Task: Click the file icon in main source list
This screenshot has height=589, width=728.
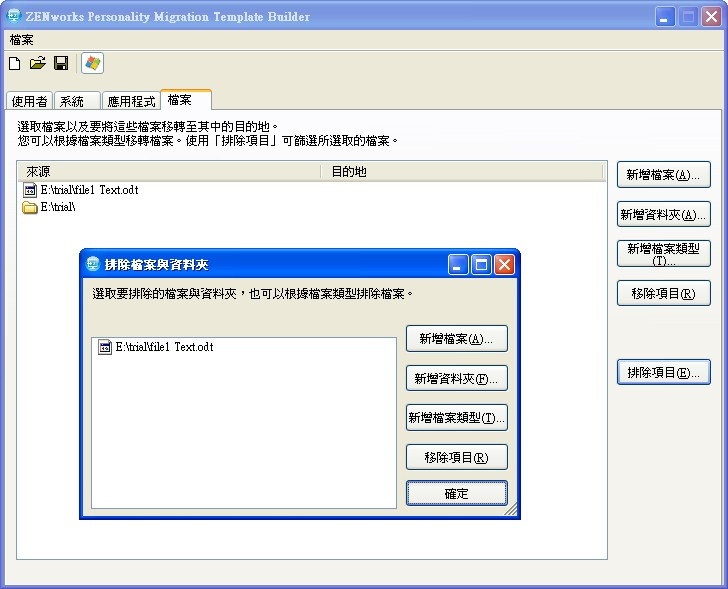Action: [30, 190]
